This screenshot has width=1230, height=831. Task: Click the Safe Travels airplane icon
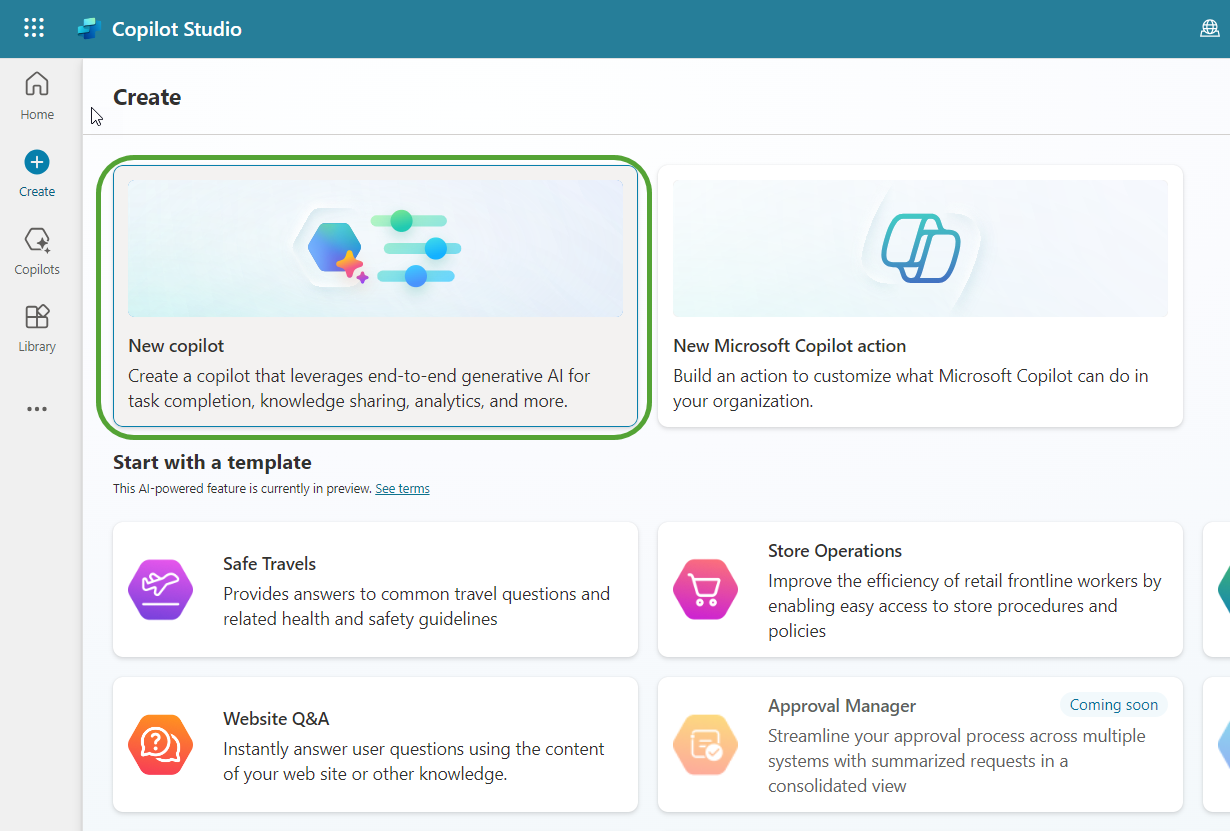tap(160, 590)
